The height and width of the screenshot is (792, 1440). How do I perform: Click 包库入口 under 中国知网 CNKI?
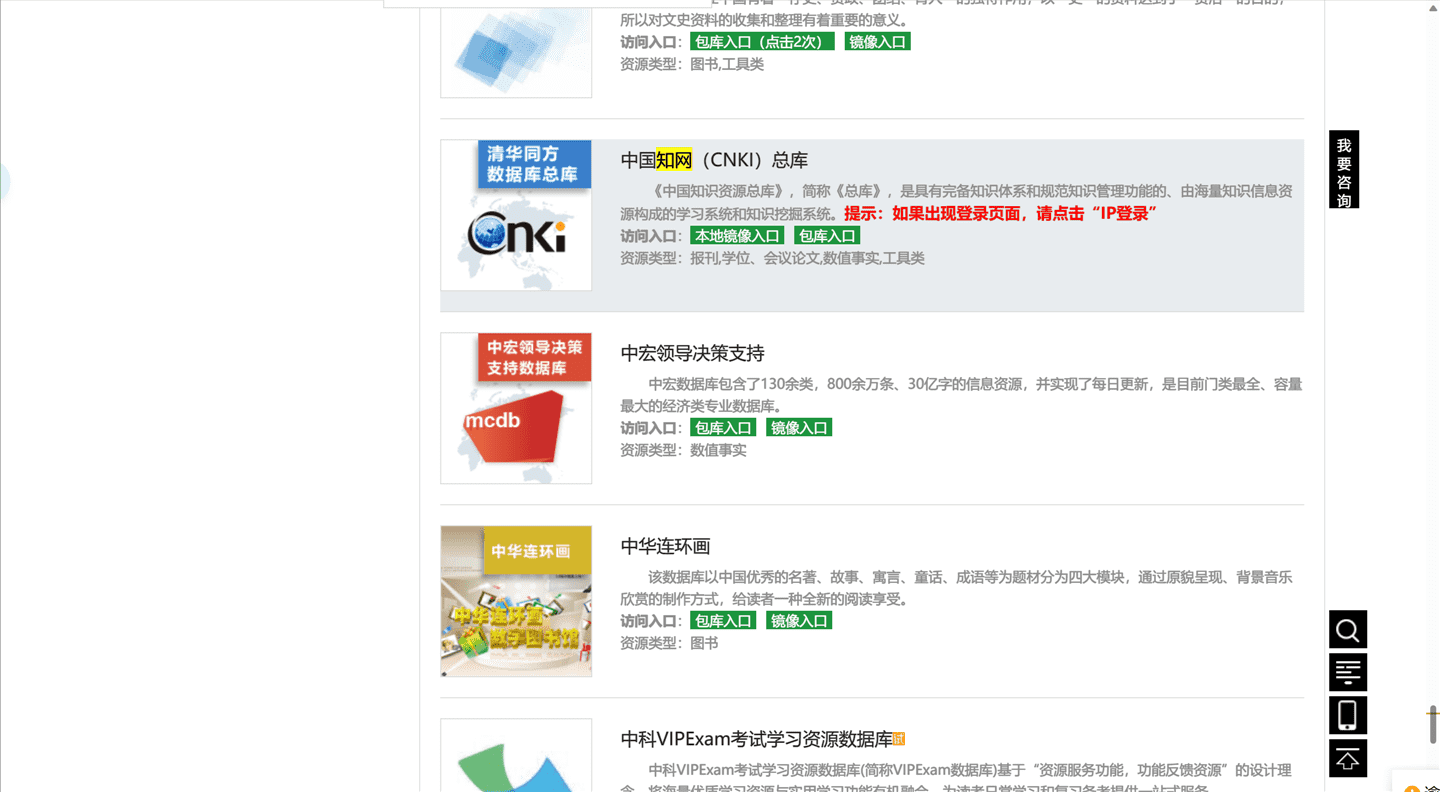pos(827,236)
